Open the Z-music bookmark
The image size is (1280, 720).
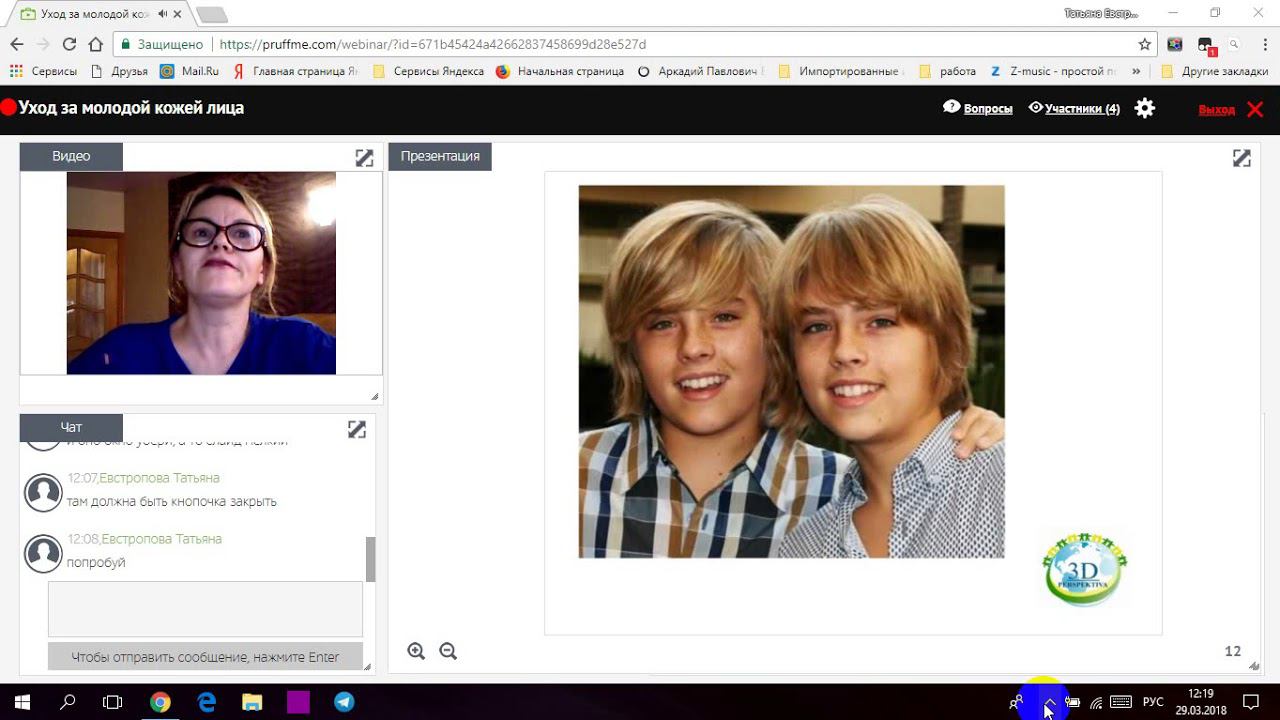pyautogui.click(x=1053, y=71)
